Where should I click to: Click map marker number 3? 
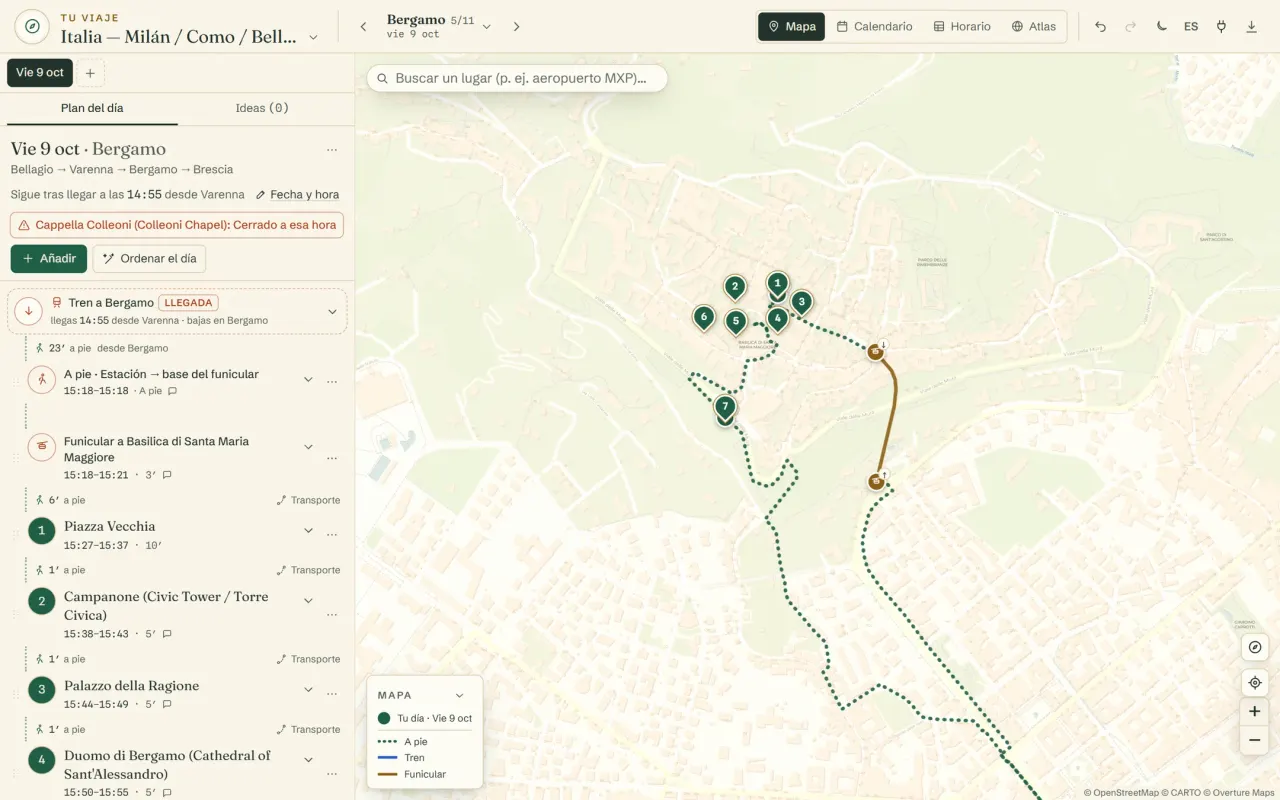[x=801, y=301]
